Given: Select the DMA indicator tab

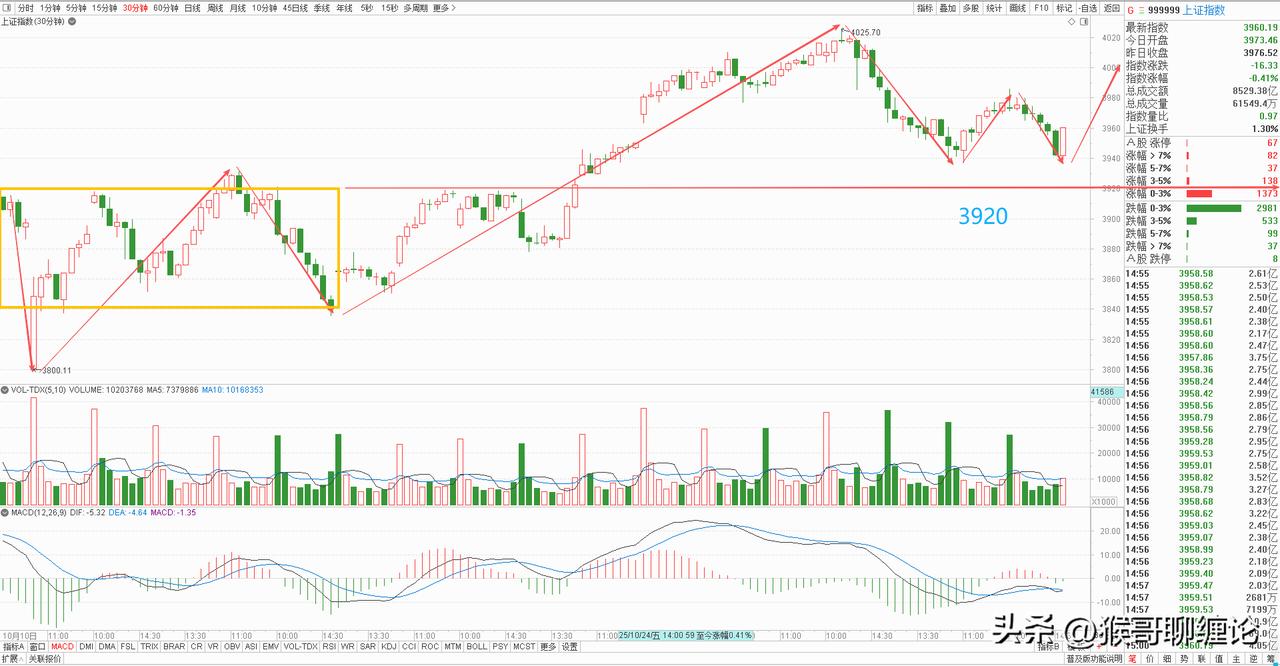Looking at the screenshot, I should [x=107, y=647].
